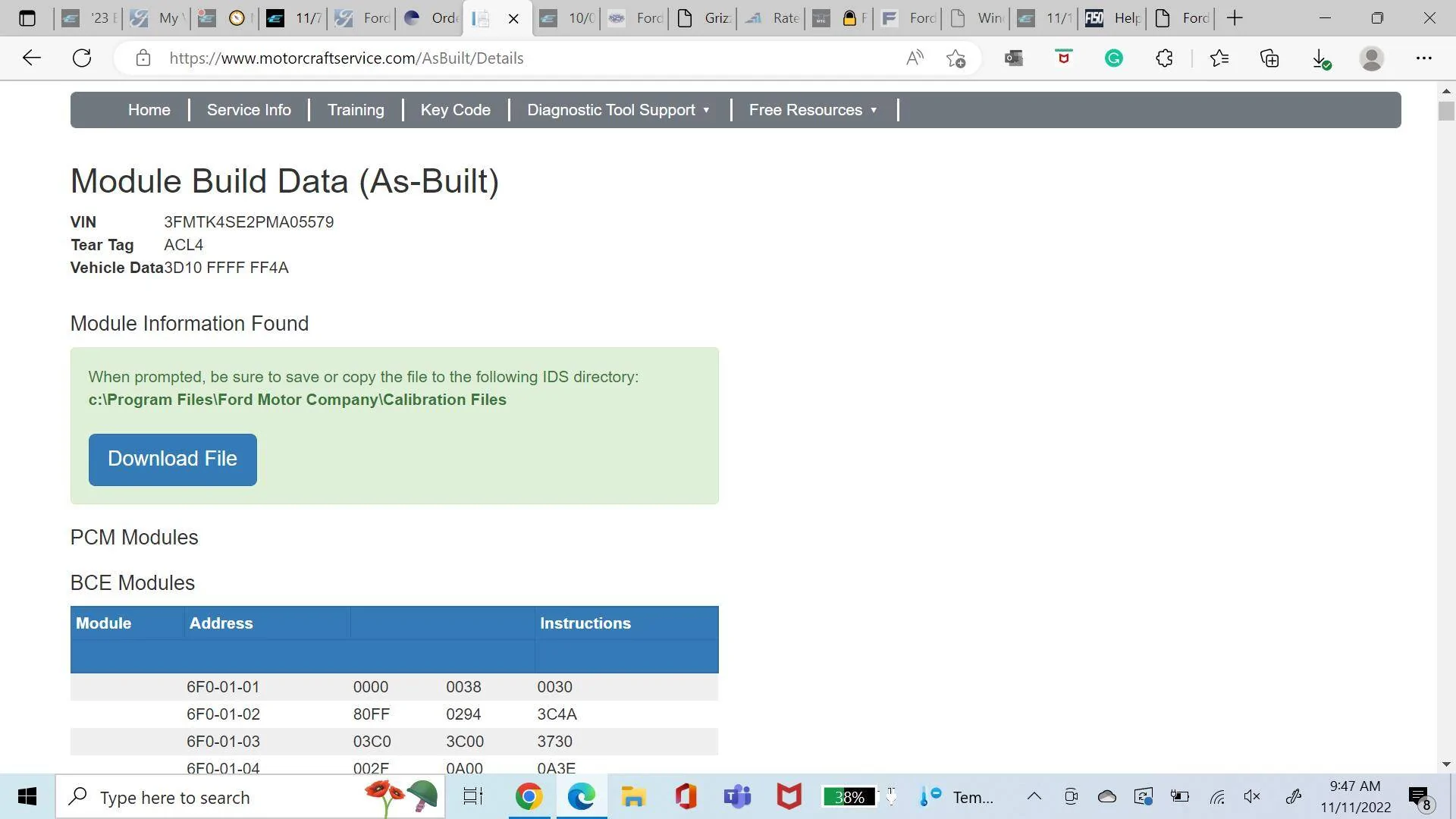
Task: Expand the Diagnostic Tool Support dropdown
Action: pos(619,110)
